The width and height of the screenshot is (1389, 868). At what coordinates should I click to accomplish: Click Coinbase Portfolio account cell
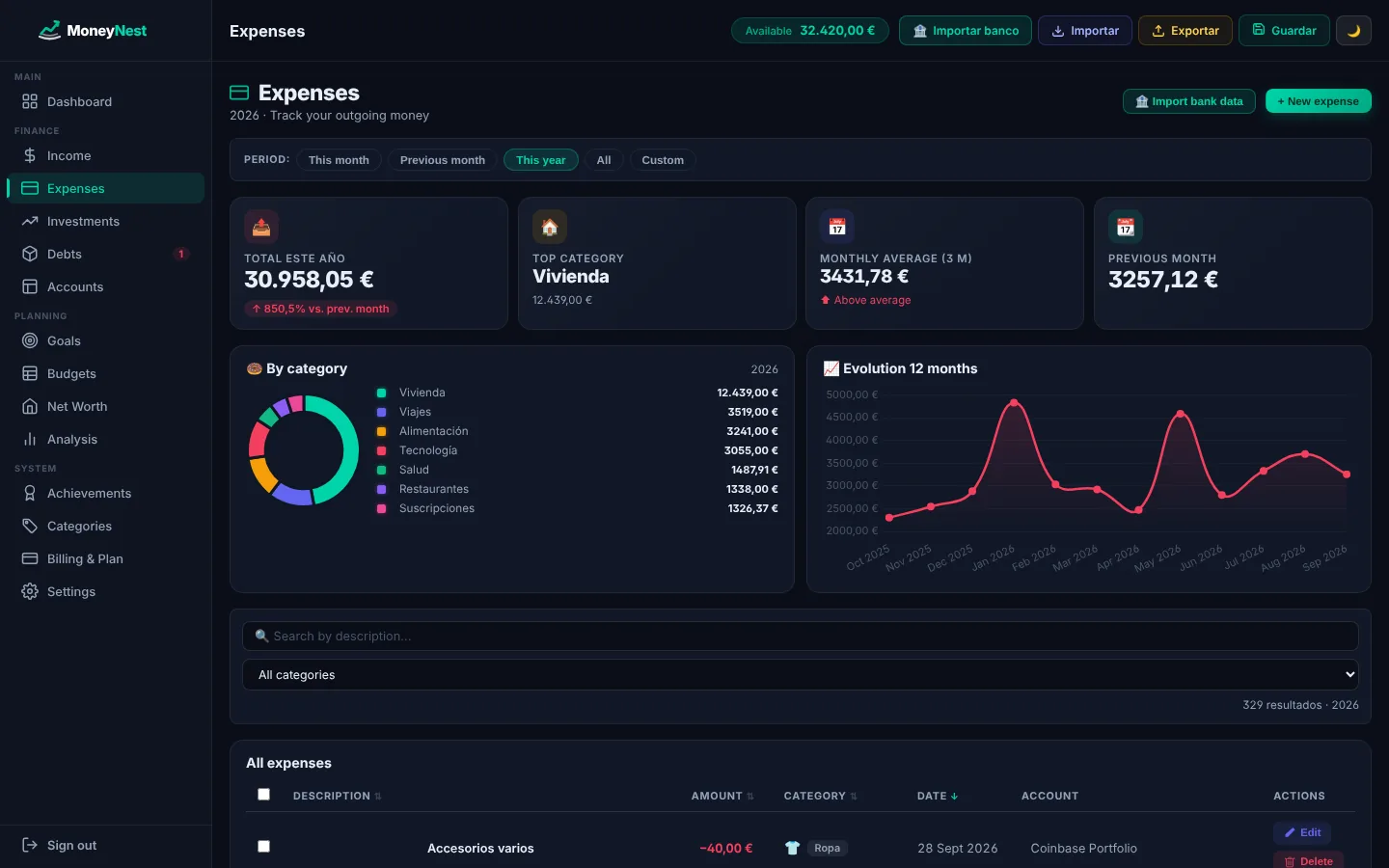1084,849
